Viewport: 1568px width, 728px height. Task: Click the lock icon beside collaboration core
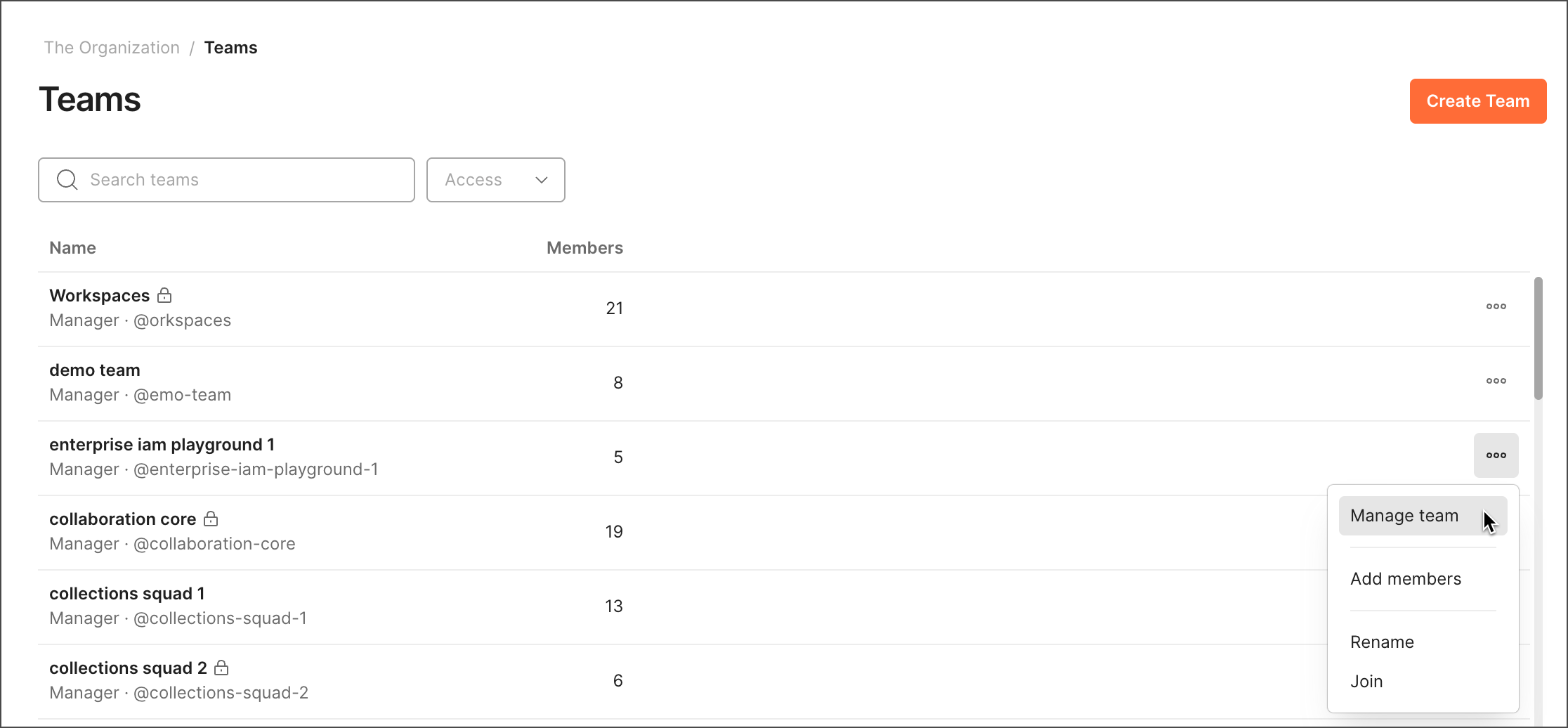click(x=211, y=519)
